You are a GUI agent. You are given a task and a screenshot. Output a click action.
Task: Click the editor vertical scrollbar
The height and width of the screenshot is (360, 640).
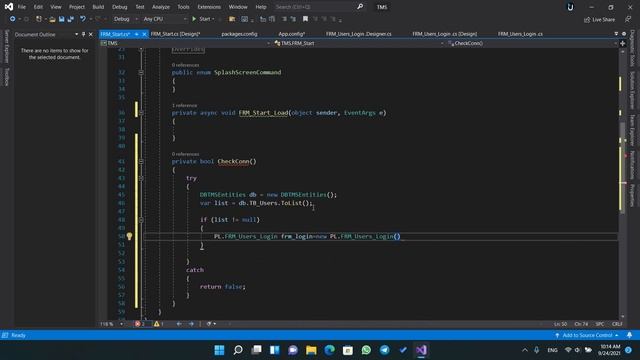(x=622, y=184)
